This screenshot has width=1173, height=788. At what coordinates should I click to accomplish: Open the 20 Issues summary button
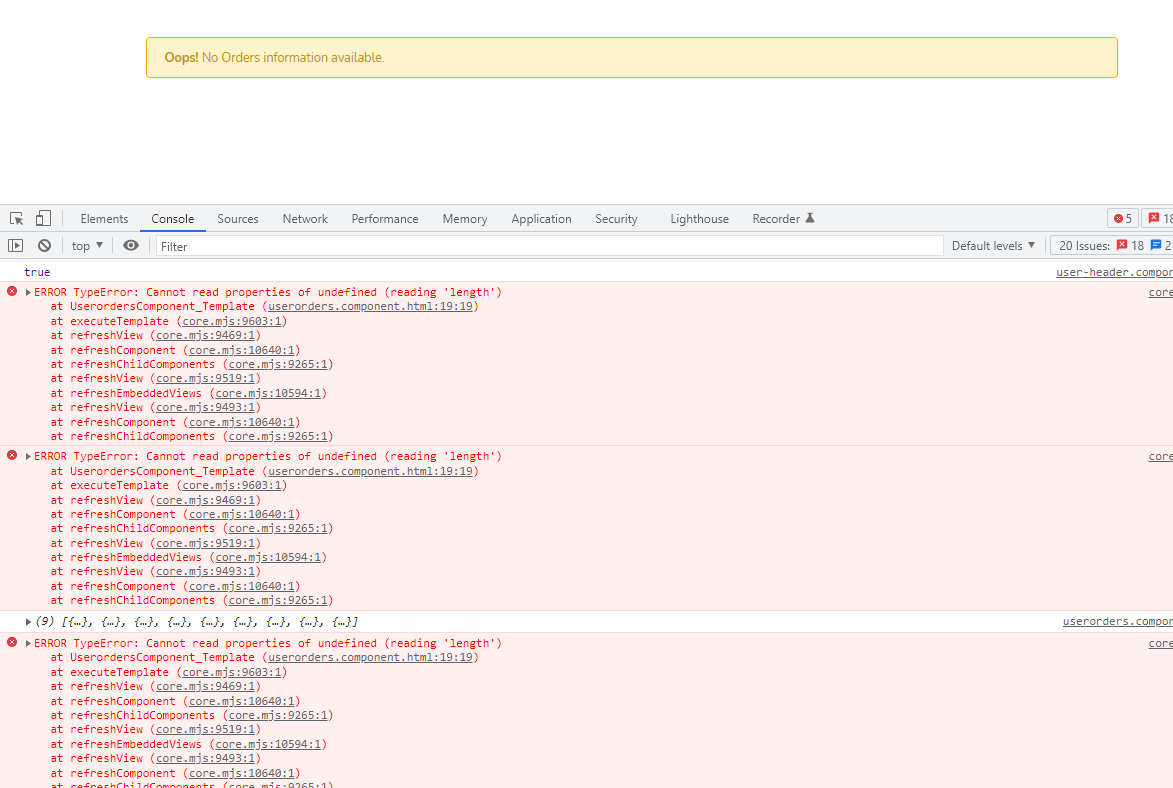(x=1114, y=245)
